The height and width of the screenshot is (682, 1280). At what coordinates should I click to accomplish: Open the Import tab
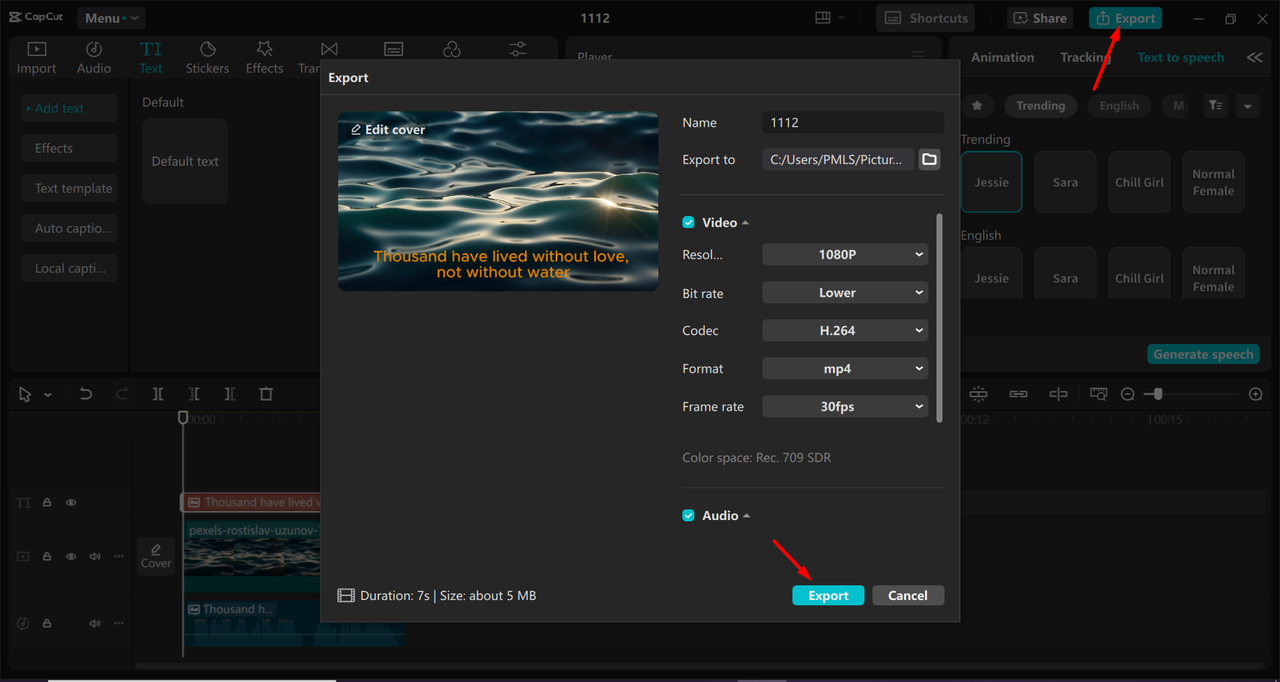click(37, 58)
